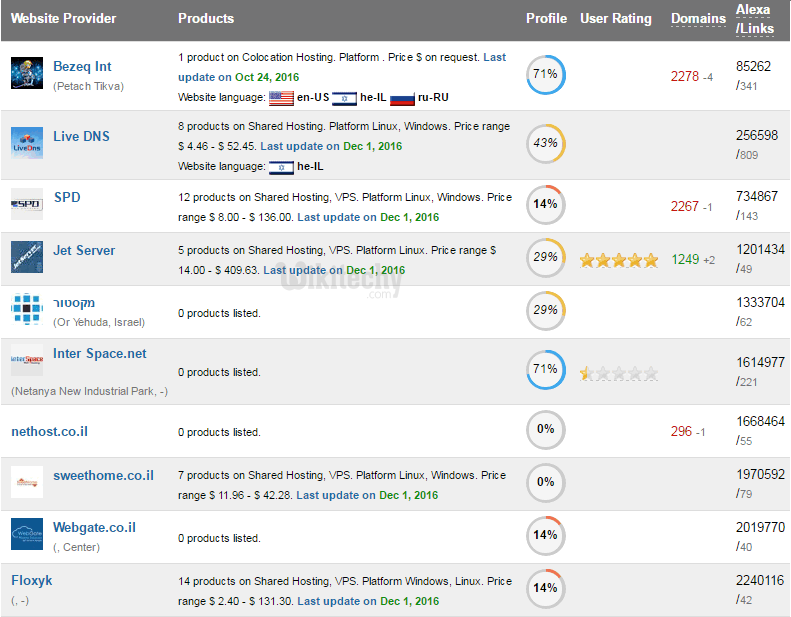
Task: Click Jet Server 29% profile circle
Action: coord(546,258)
